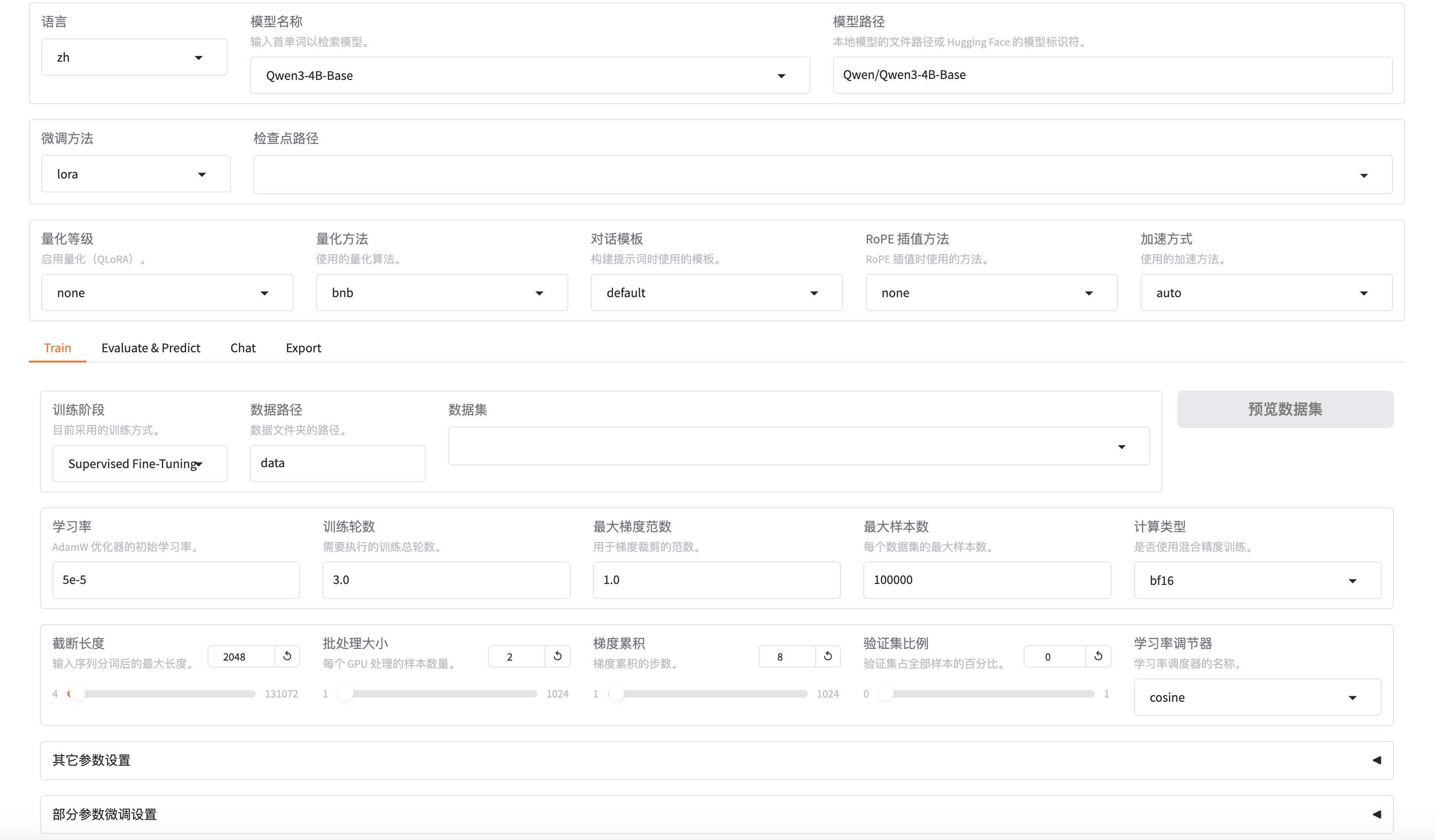Open the 语言 dropdown showing zh
Screen dimensions: 1435x840
click(x=135, y=57)
